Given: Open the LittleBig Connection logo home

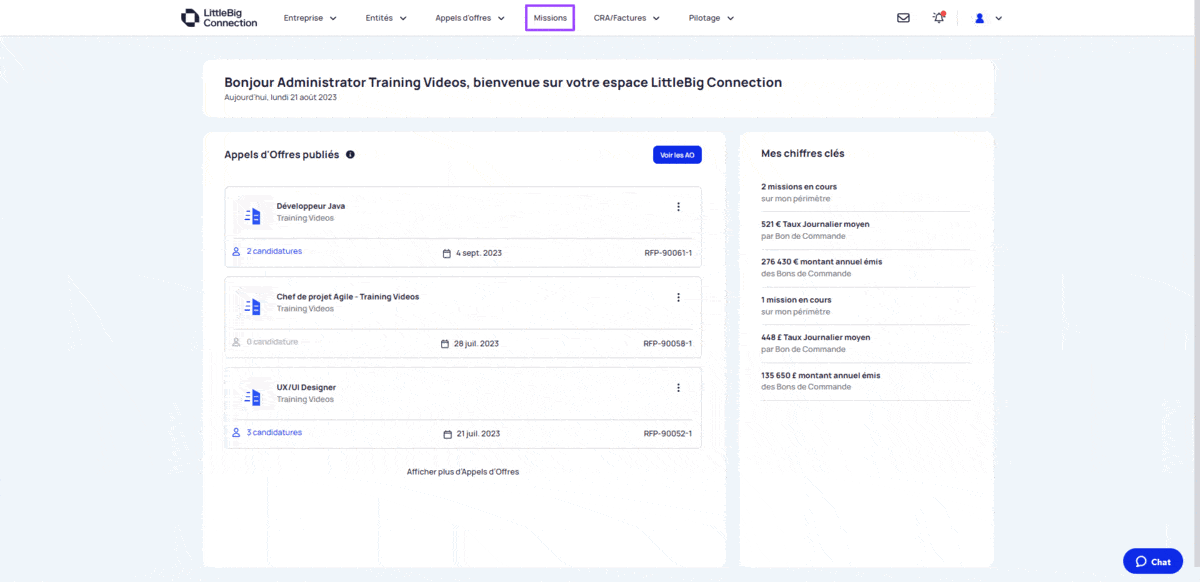Looking at the screenshot, I should tap(219, 18).
